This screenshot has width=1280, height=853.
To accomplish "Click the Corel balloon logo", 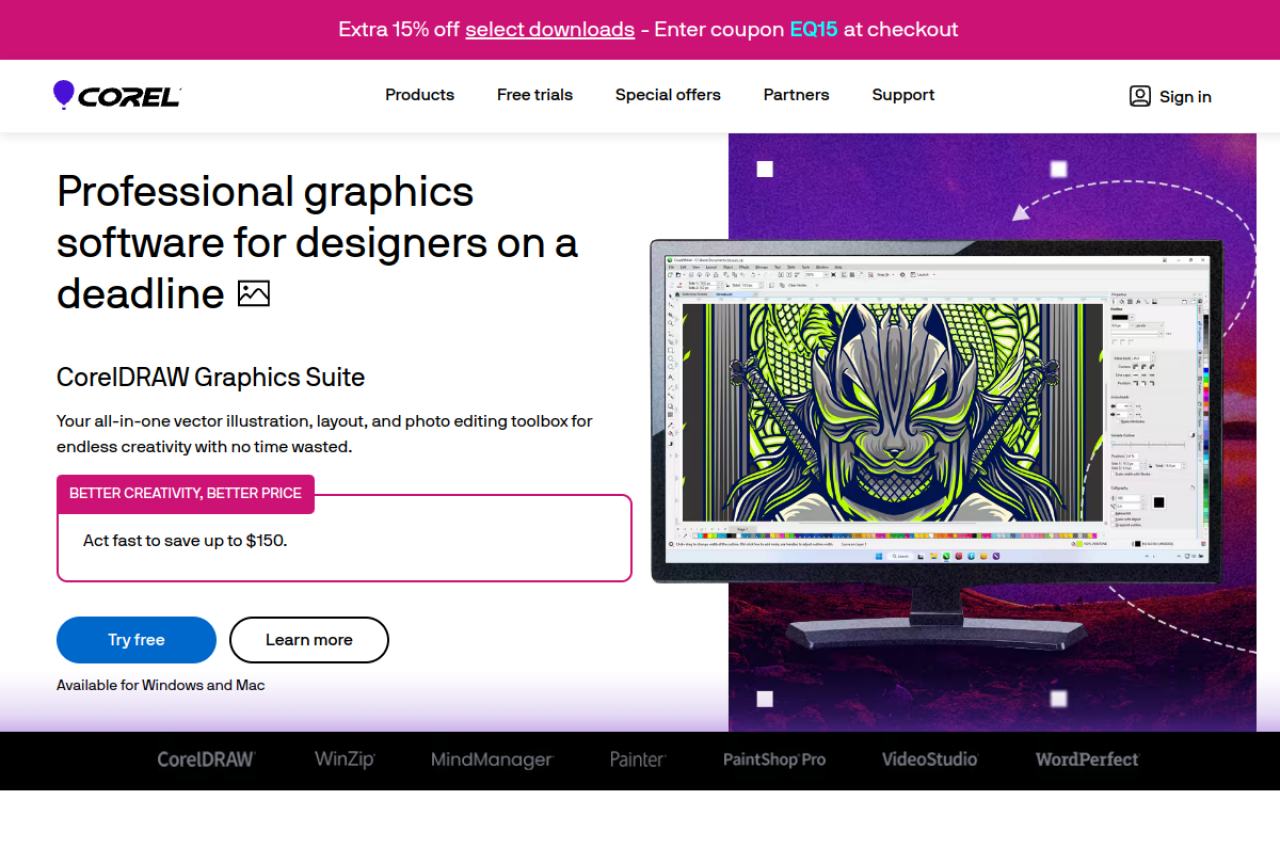I will point(117,95).
